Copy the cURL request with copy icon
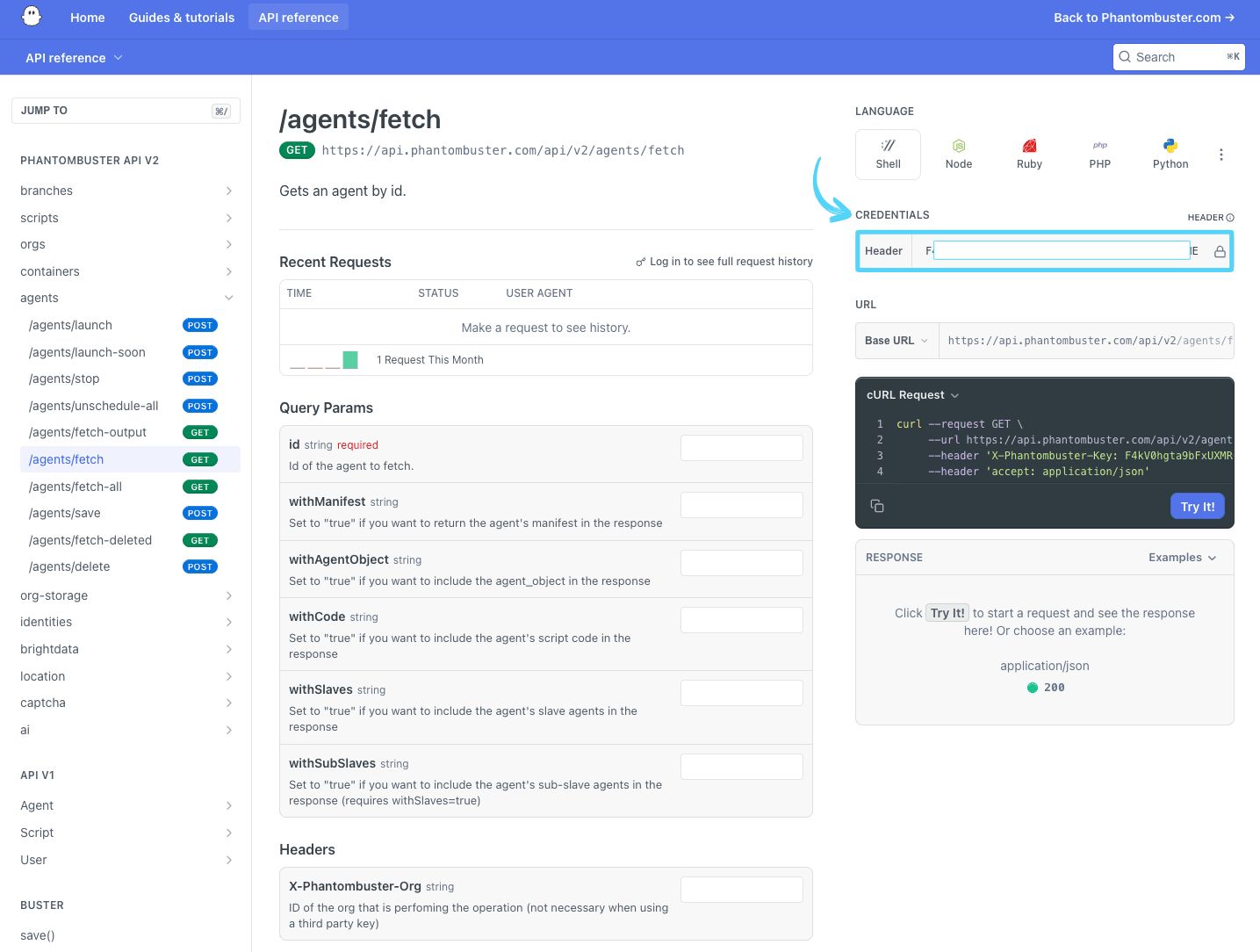The height and width of the screenshot is (952, 1260). click(877, 506)
